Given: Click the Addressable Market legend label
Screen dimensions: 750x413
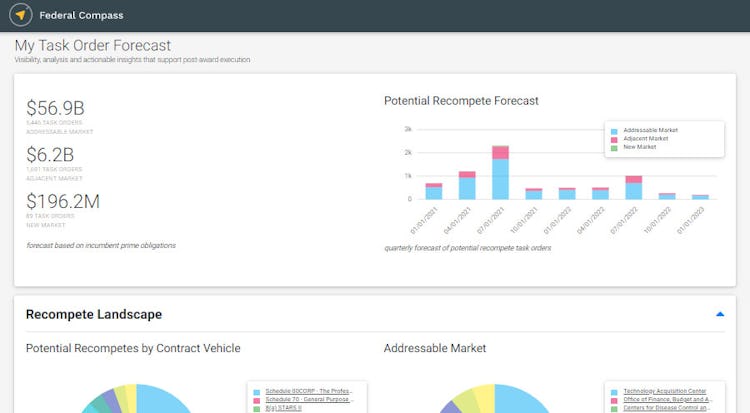Looking at the screenshot, I should click(651, 130).
